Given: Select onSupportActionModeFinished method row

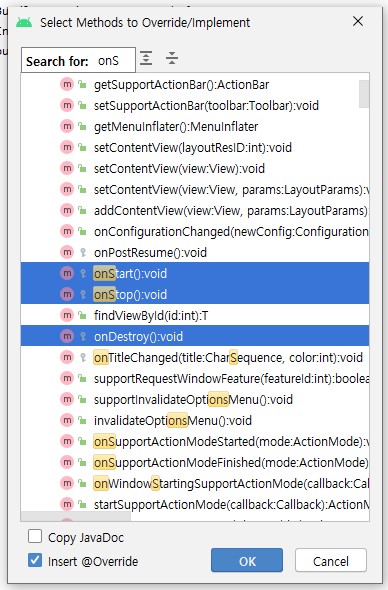Looking at the screenshot, I should 195,462.
